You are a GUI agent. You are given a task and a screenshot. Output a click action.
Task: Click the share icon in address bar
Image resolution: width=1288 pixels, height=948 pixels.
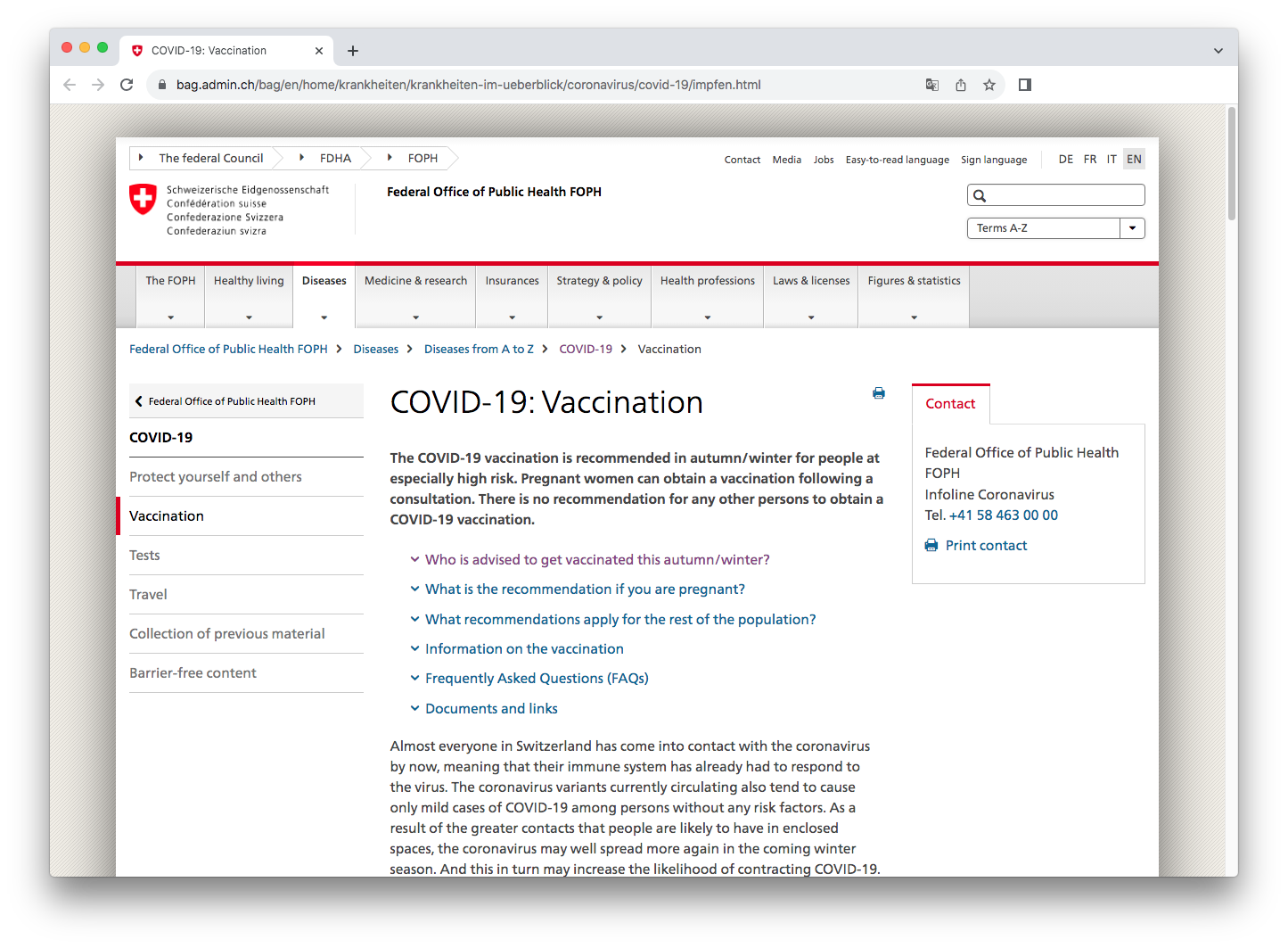pos(961,85)
